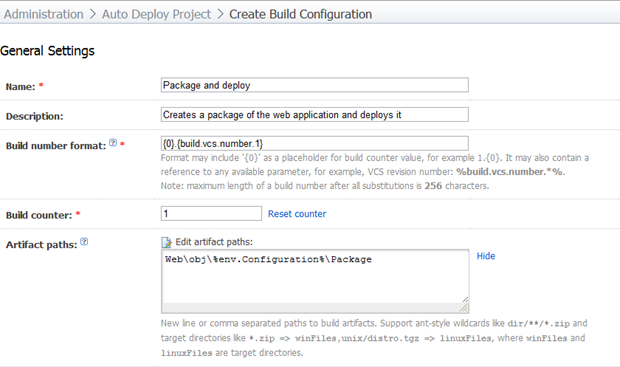Click the %build.vcs.number.*% example text
The height and width of the screenshot is (367, 620).
[x=510, y=172]
